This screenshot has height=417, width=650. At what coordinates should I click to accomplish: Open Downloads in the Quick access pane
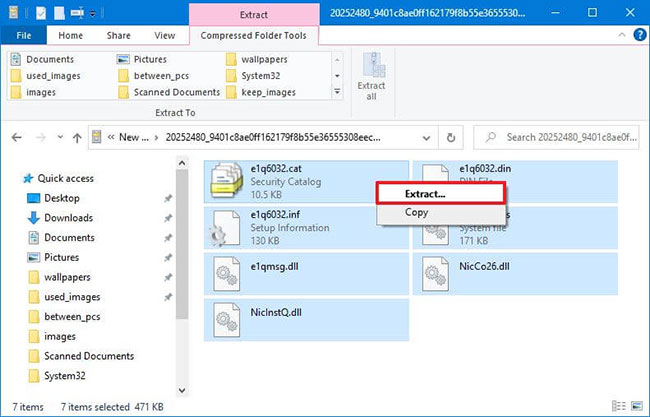(x=68, y=218)
